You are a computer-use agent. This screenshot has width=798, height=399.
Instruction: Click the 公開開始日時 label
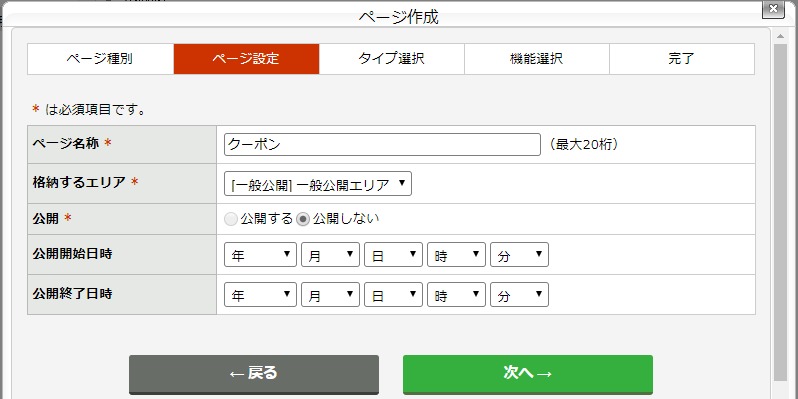point(72,253)
